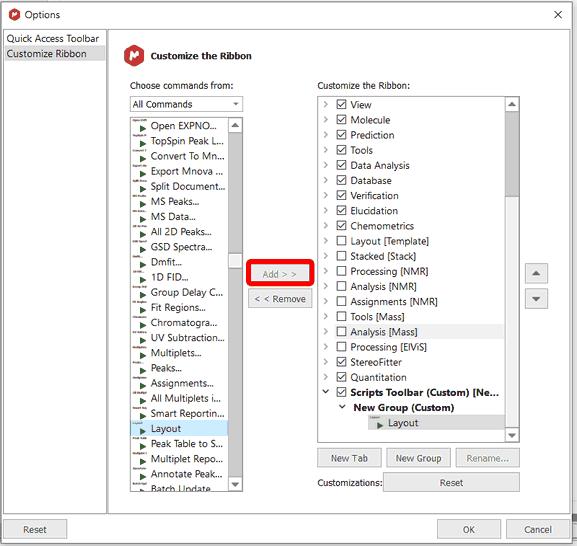Open the Quick Access Toolbar page
The height and width of the screenshot is (546, 577).
pyautogui.click(x=53, y=38)
